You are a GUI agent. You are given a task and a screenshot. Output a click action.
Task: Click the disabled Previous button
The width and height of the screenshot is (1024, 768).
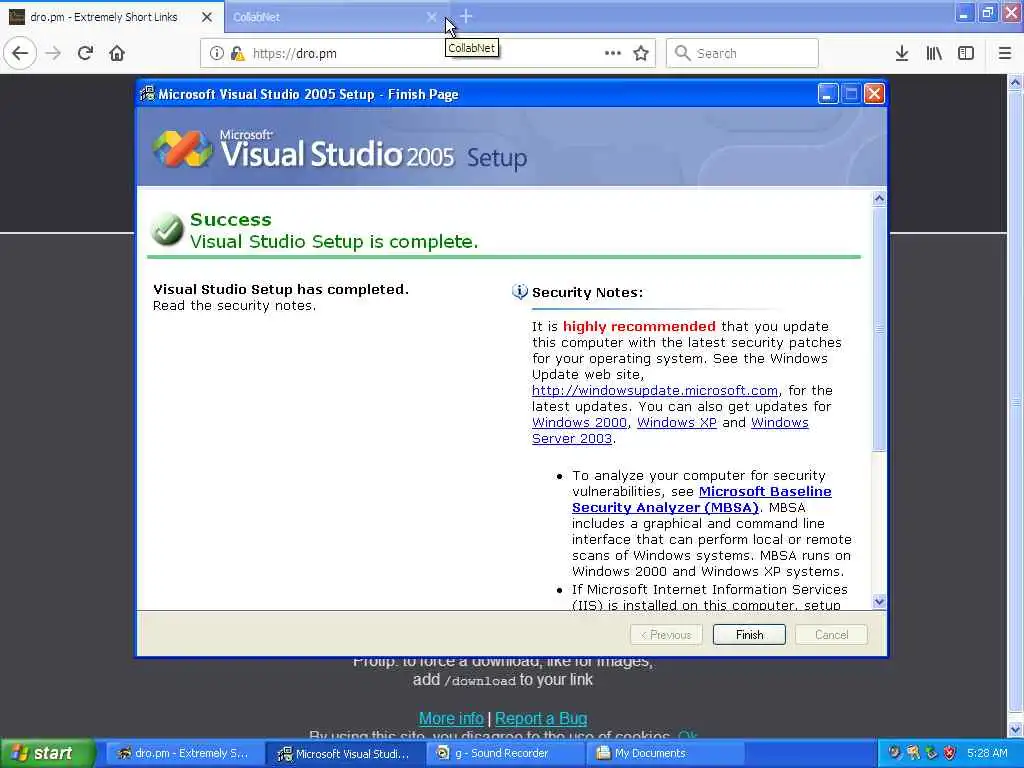[x=666, y=634]
